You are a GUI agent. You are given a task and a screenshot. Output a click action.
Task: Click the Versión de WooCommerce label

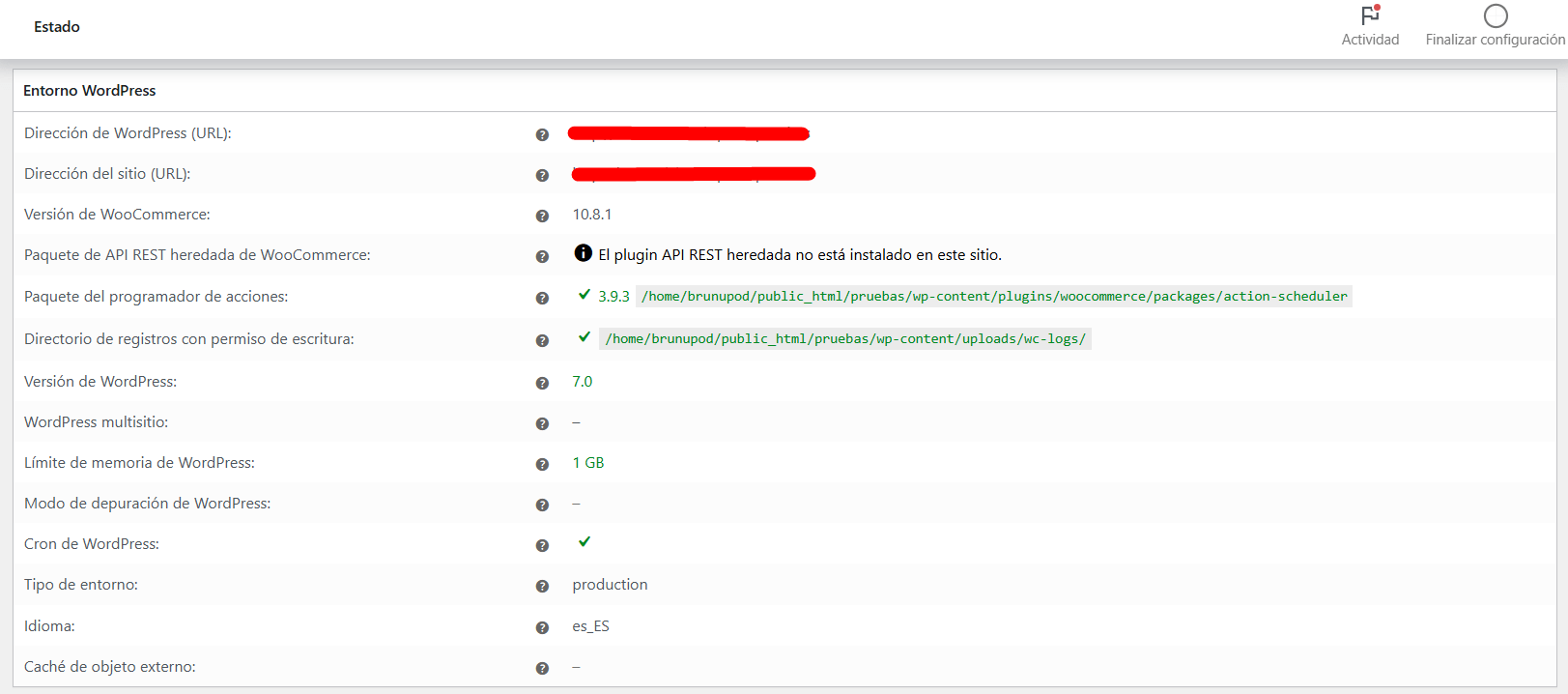click(117, 215)
